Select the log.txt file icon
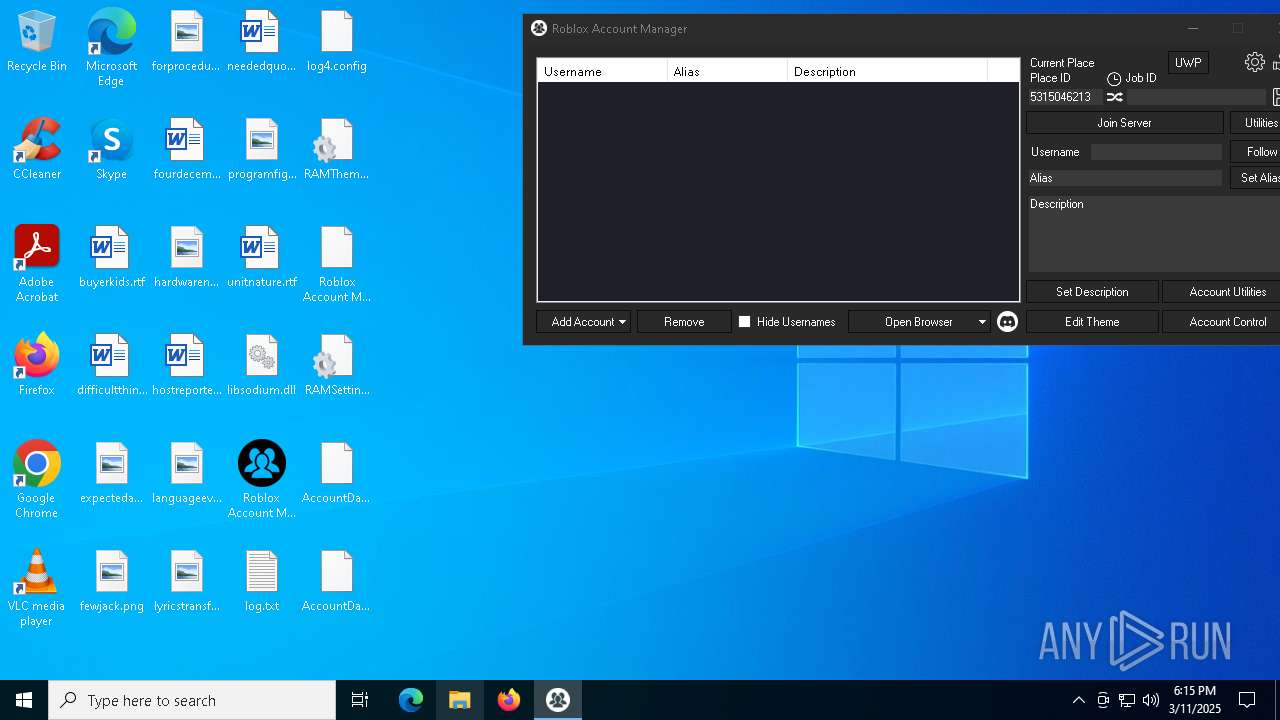 point(262,582)
